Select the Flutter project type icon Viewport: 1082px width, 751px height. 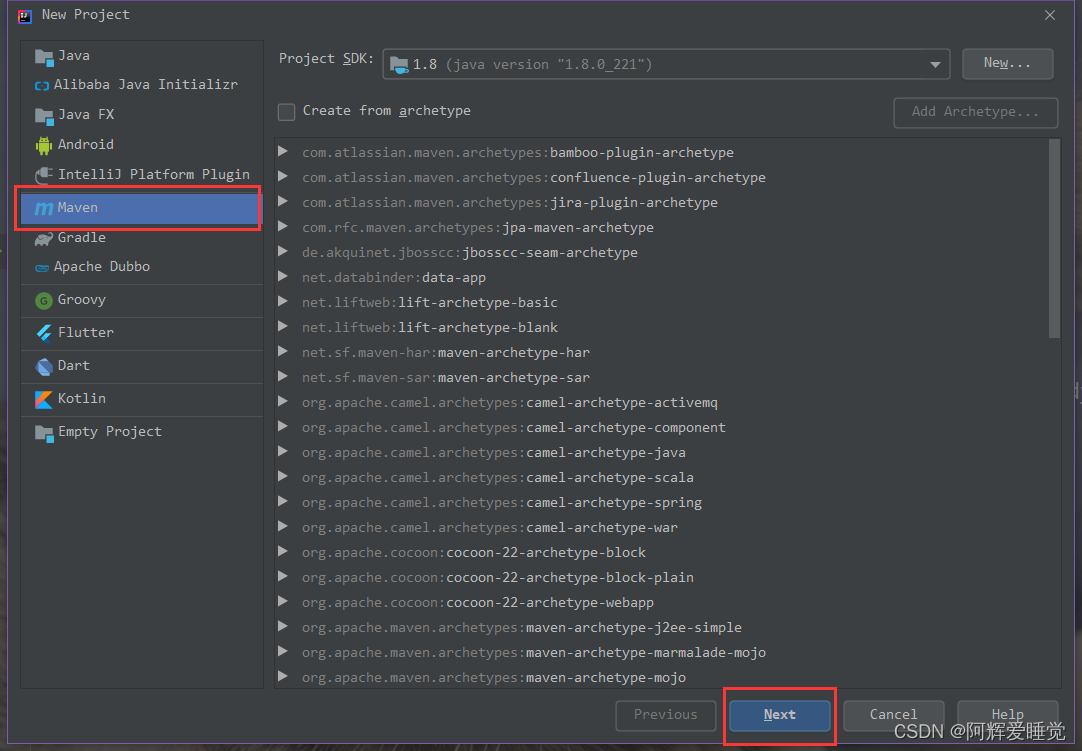click(43, 332)
